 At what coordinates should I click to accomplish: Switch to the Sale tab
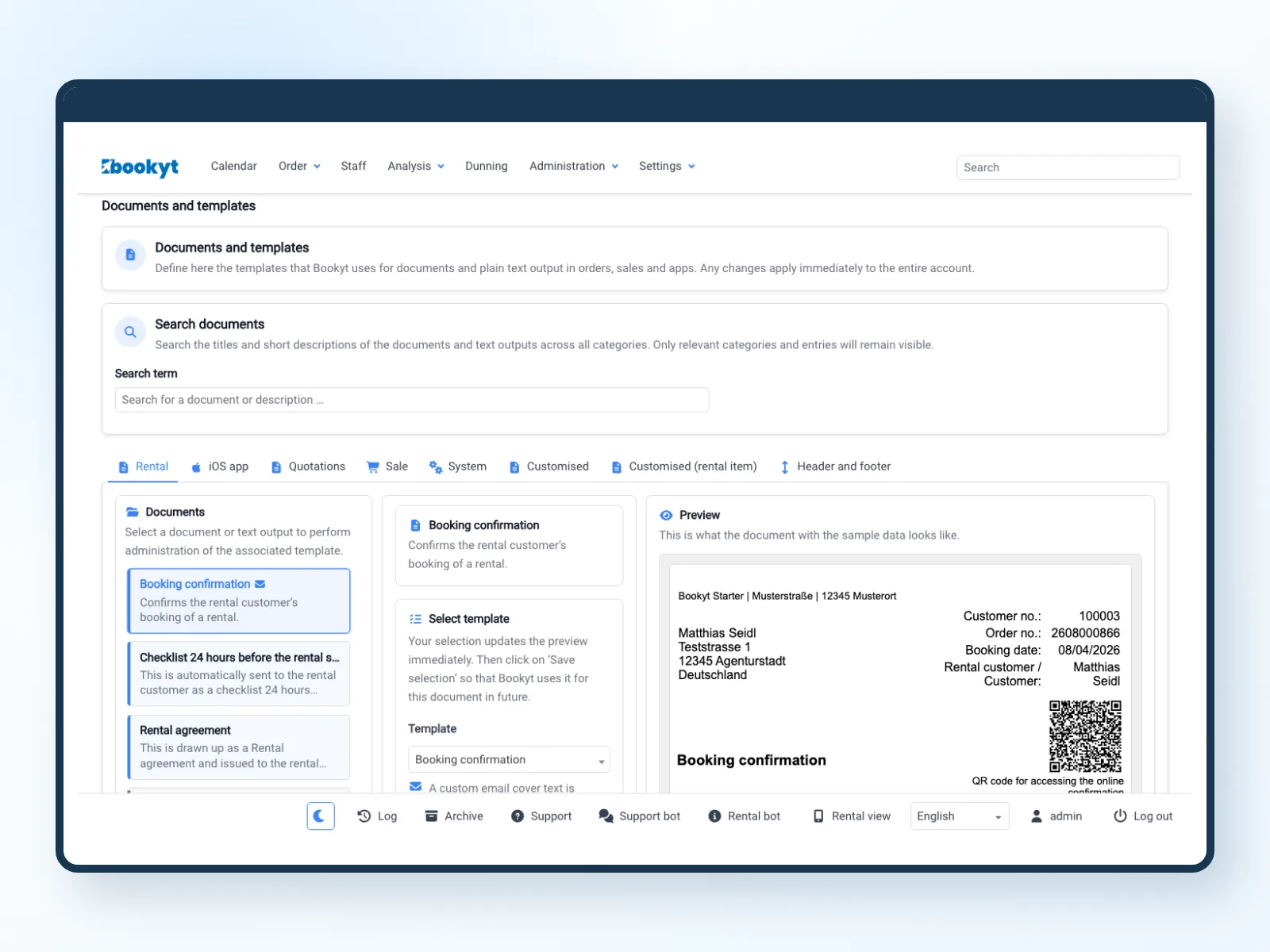(x=387, y=466)
